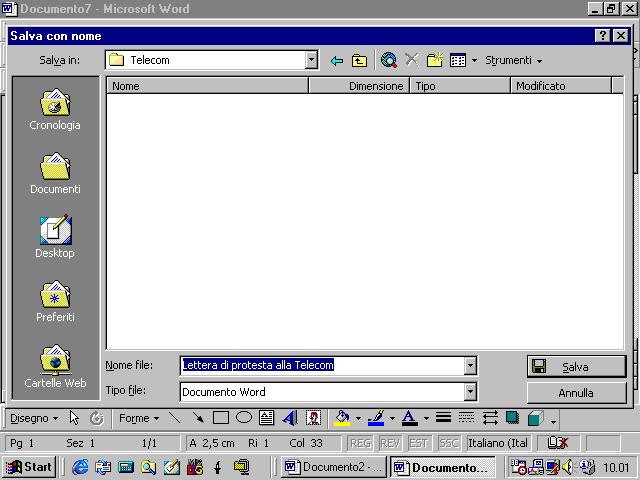Insert a Text Box
This screenshot has height=480, width=640.
(267, 418)
